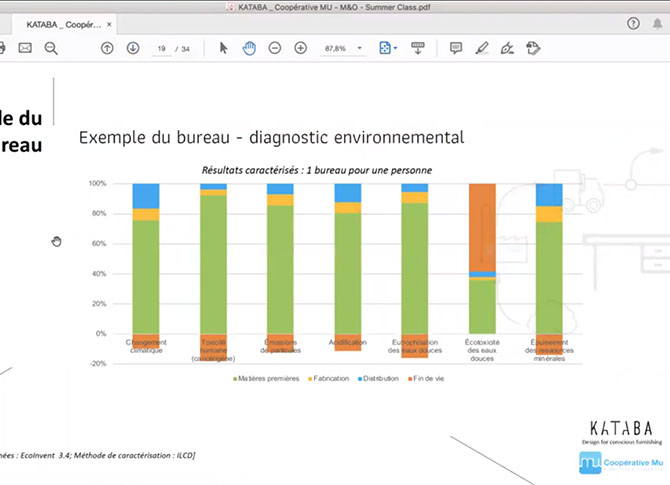This screenshot has height=485, width=670.
Task: Click the email envelope icon
Action: pos(25,48)
